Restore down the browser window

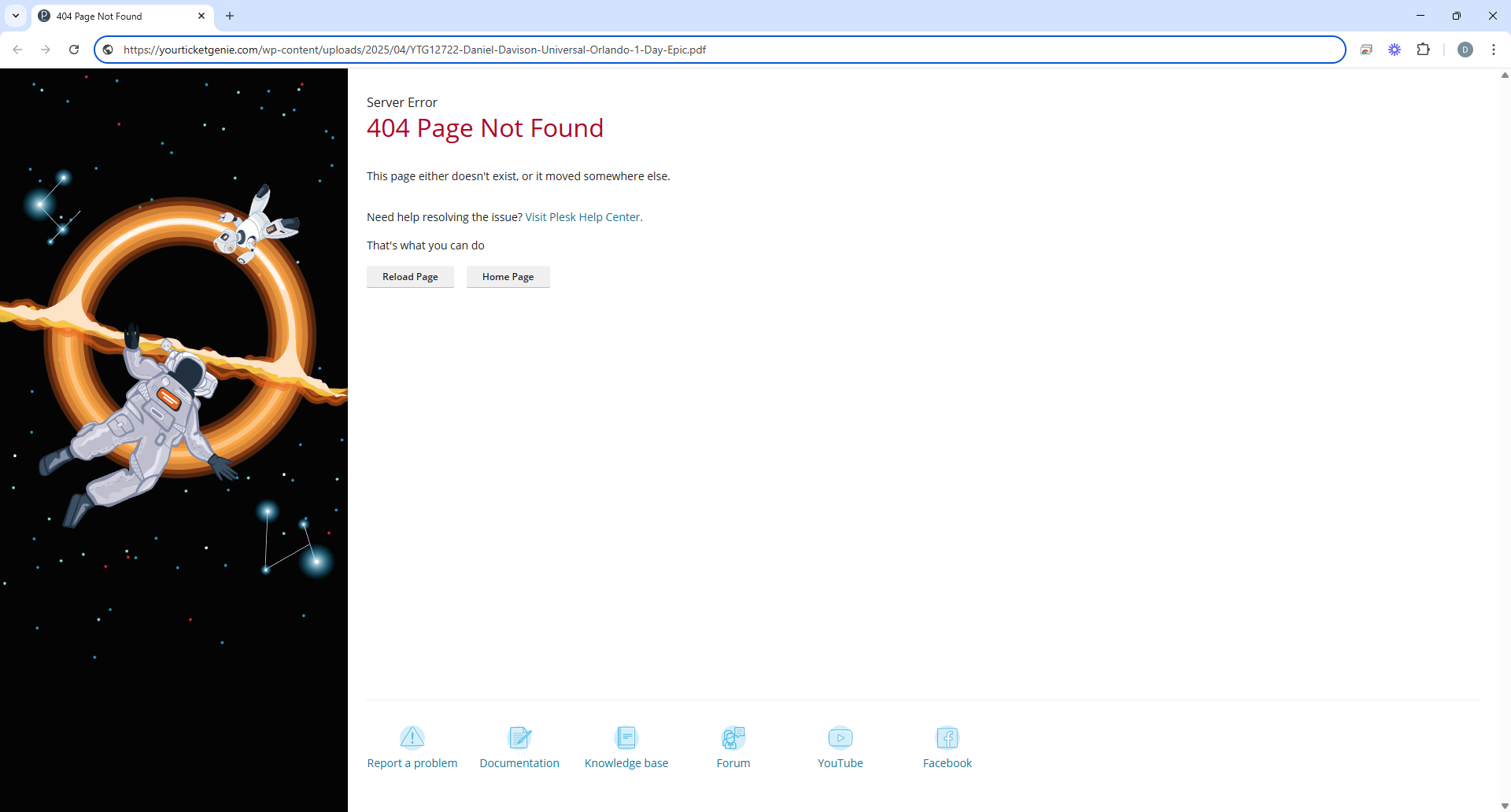1457,16
